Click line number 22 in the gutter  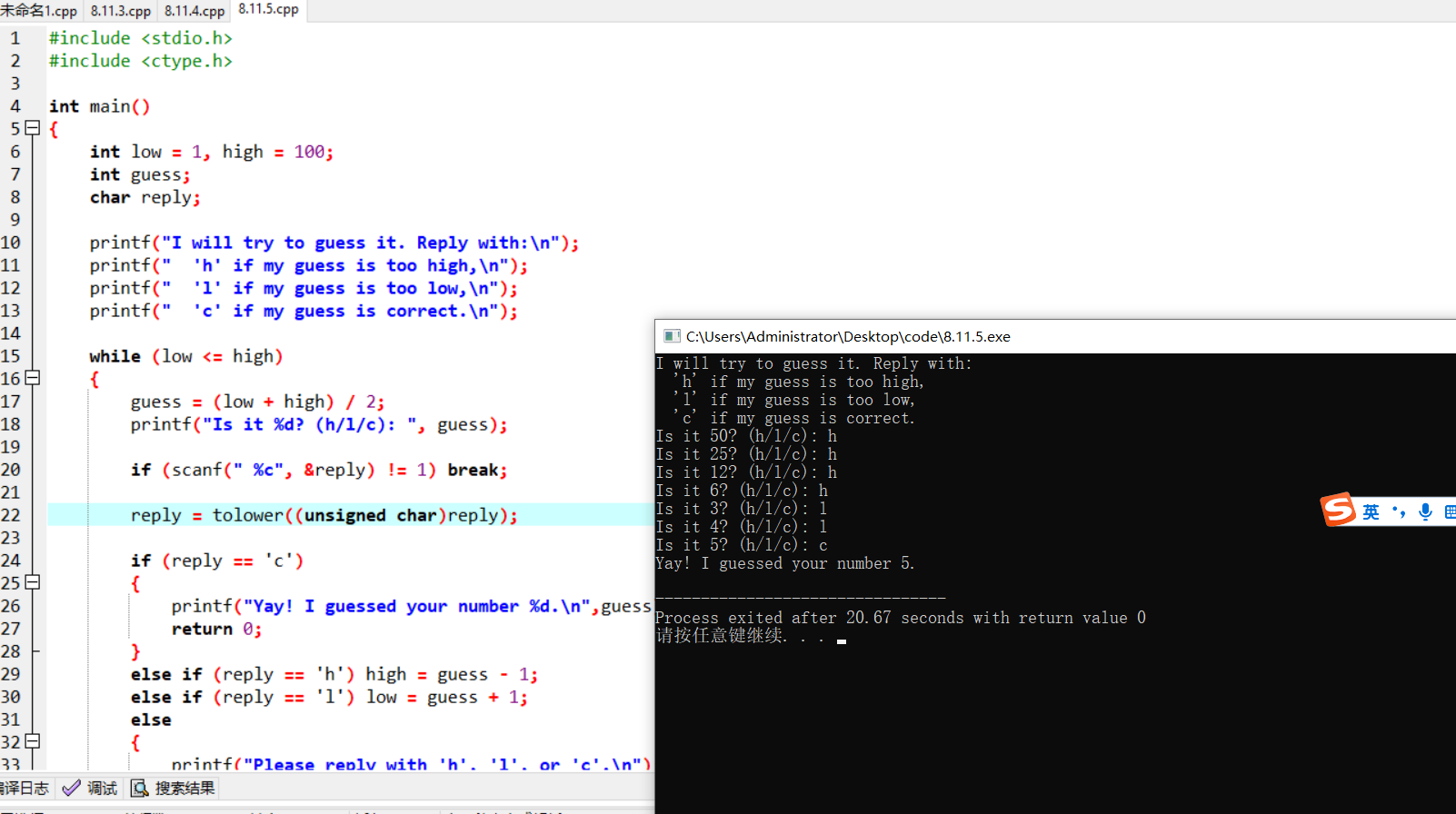pos(11,515)
